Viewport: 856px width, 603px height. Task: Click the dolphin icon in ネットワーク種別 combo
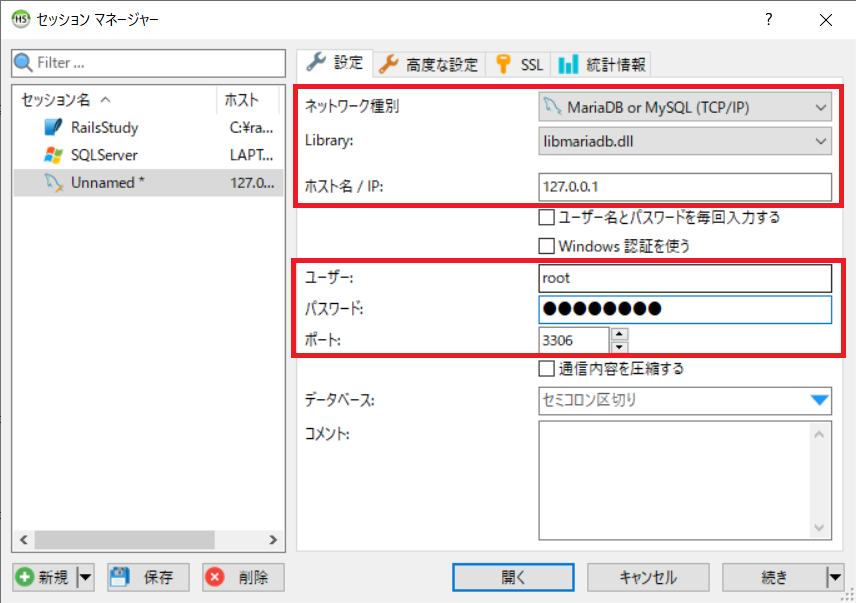point(552,106)
